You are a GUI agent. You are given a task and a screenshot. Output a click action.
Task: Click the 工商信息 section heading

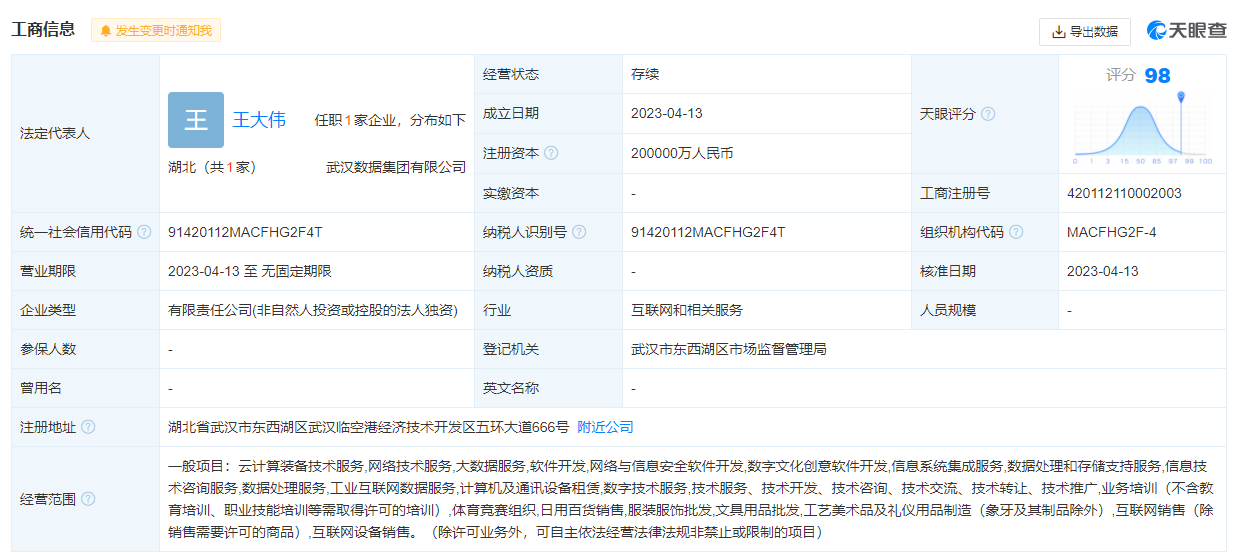pos(43,30)
